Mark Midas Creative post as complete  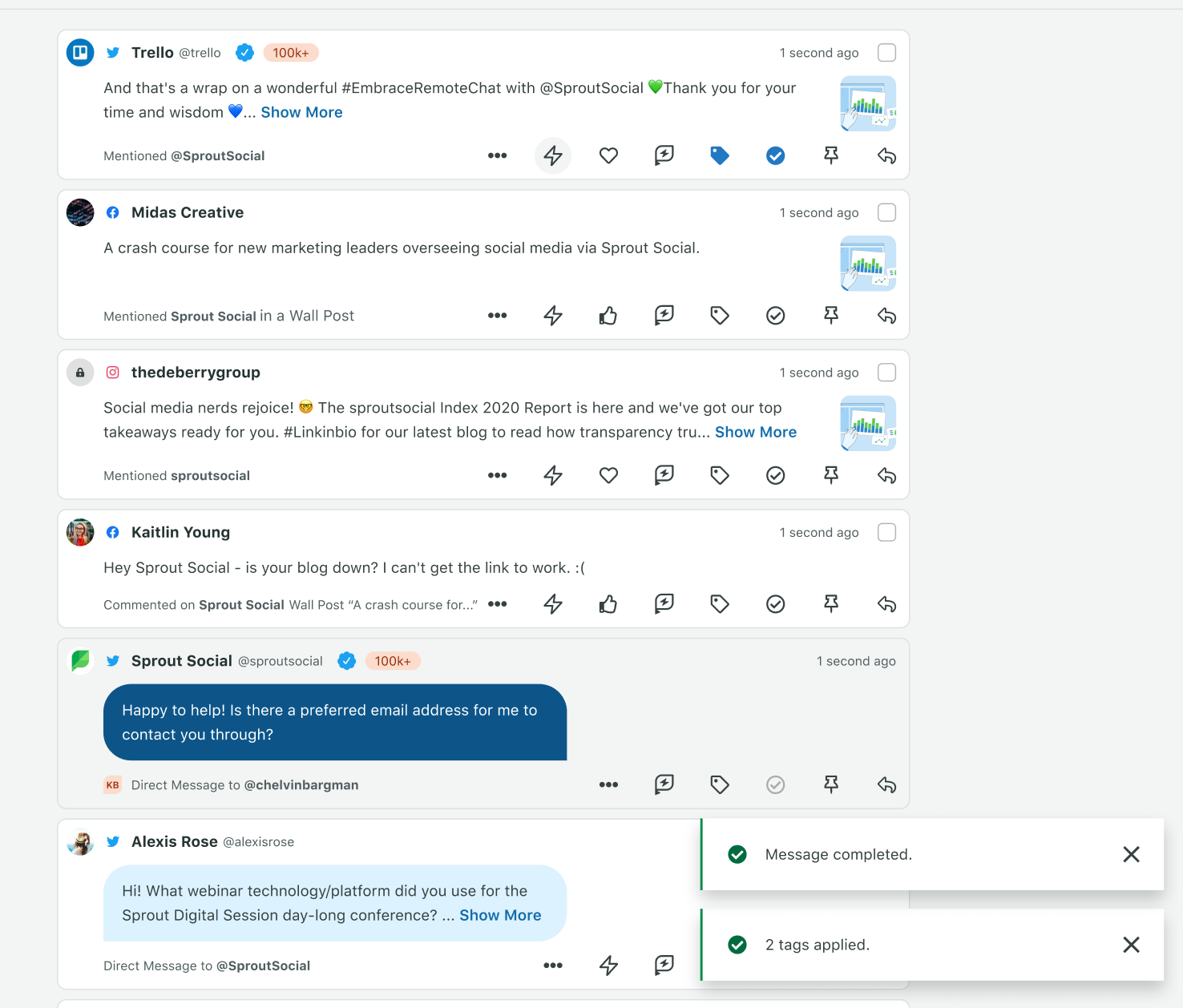click(775, 316)
